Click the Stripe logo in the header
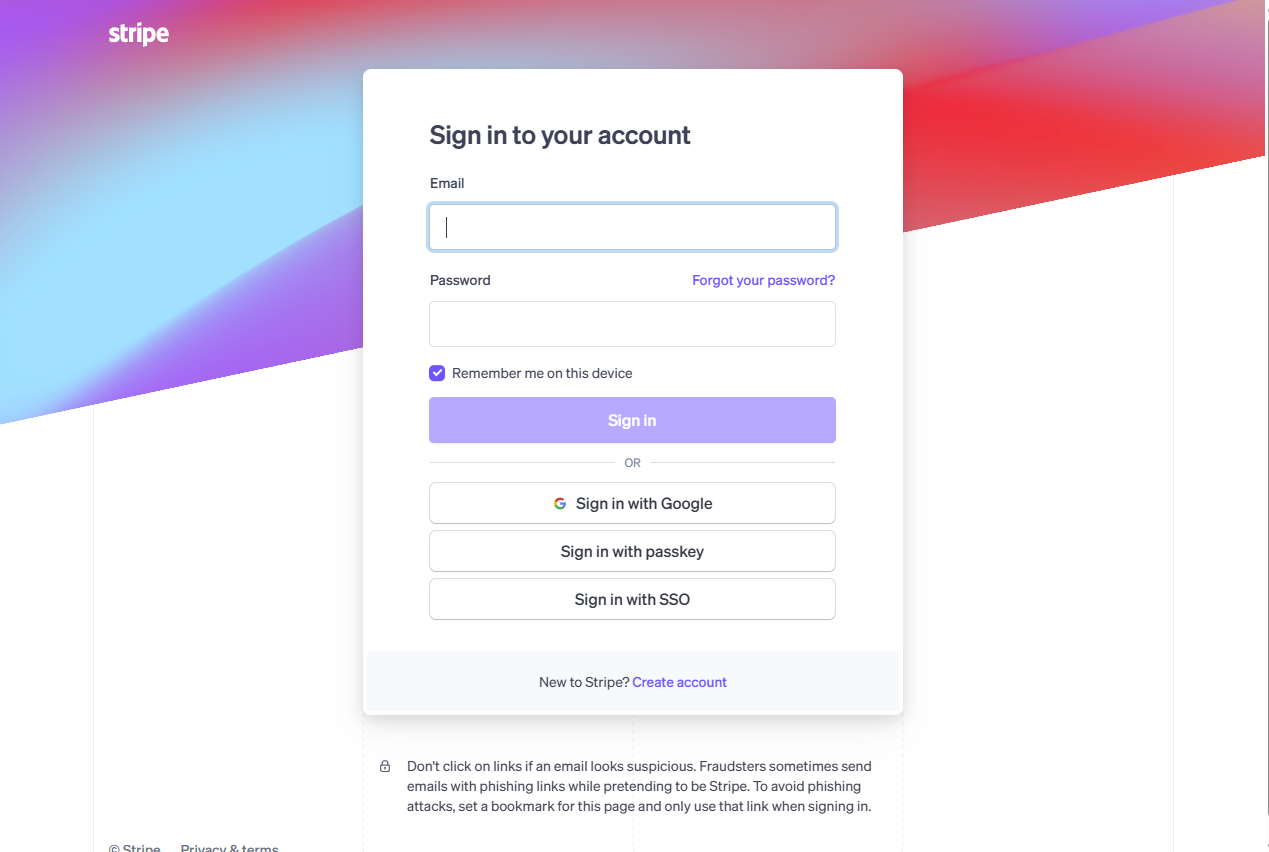Viewport: 1269px width, 852px height. [x=138, y=34]
